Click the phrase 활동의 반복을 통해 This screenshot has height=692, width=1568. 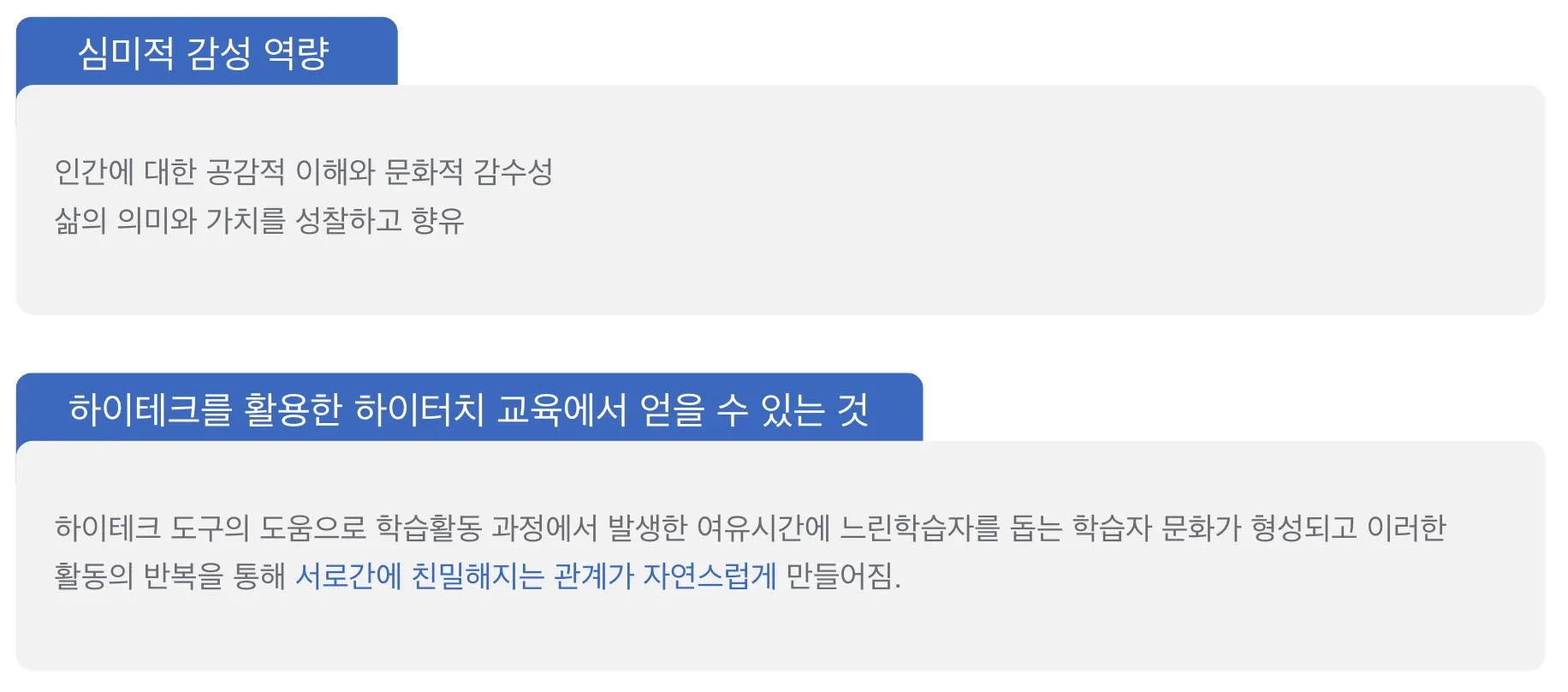coord(170,576)
